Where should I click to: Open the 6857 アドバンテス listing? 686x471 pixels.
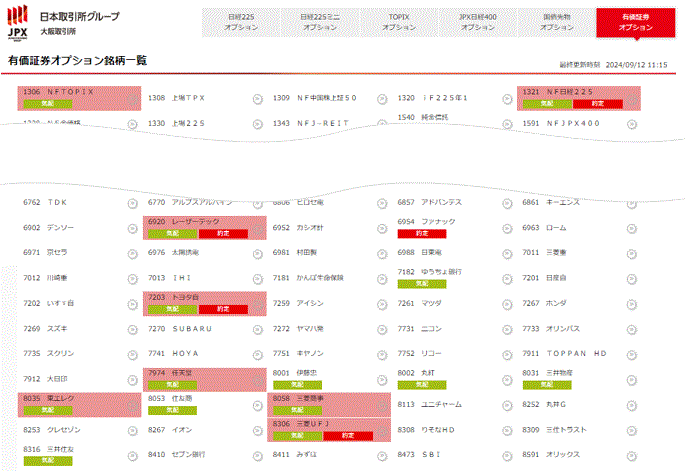pos(430,202)
